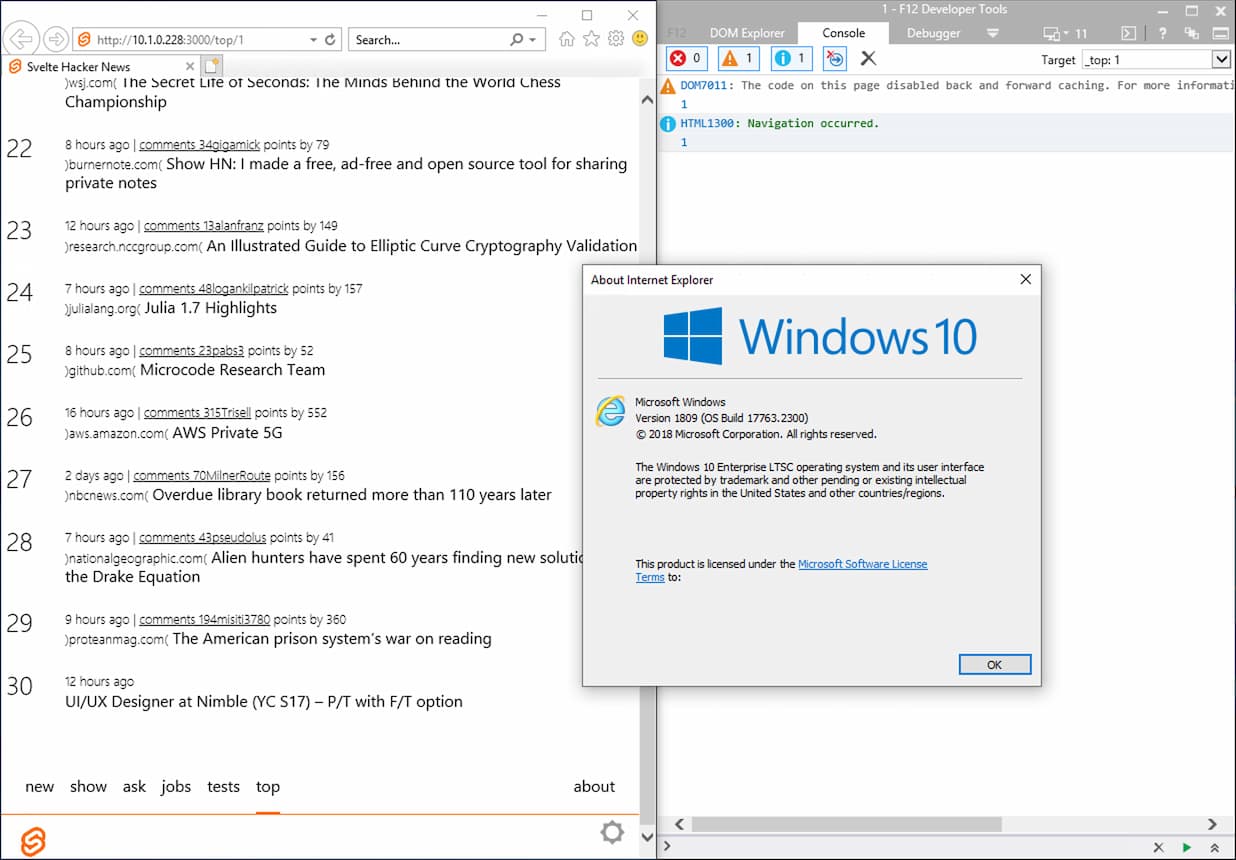Toggle the errors filter showing 0
The image size is (1236, 860).
pos(687,59)
